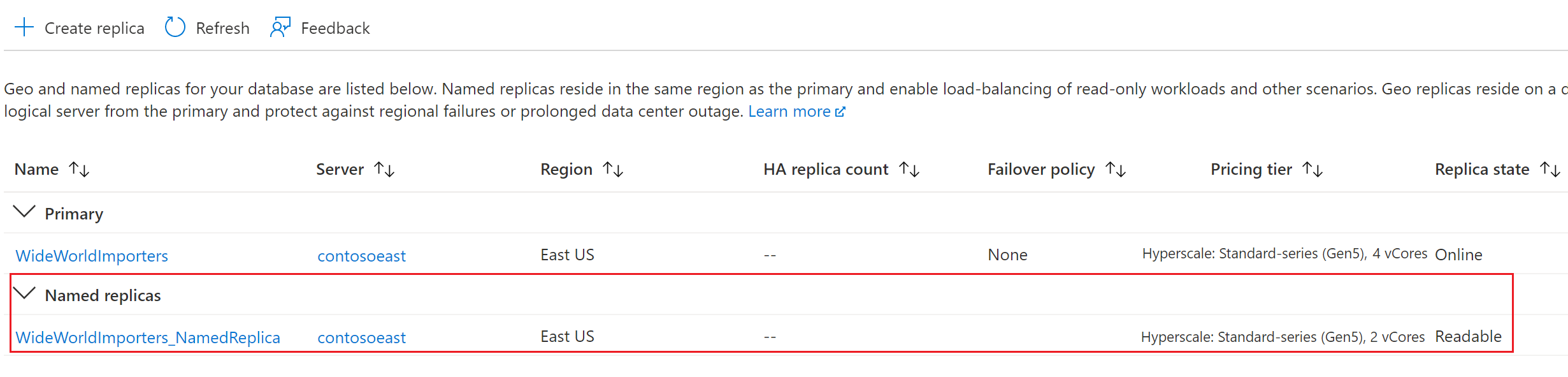The width and height of the screenshot is (1568, 377).
Task: Open contosoeast server link in Primary row
Action: [361, 256]
